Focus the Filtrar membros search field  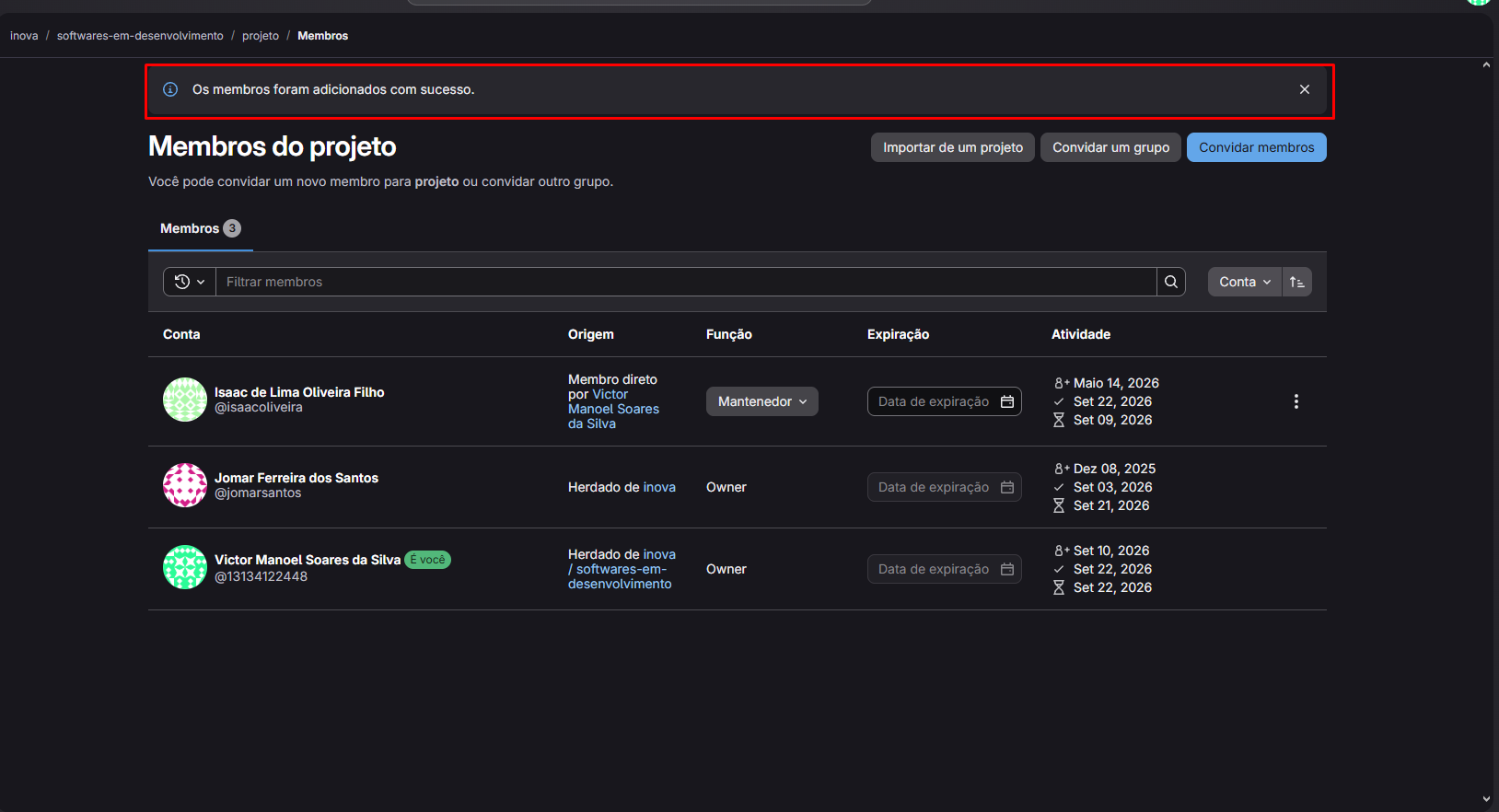(x=686, y=282)
